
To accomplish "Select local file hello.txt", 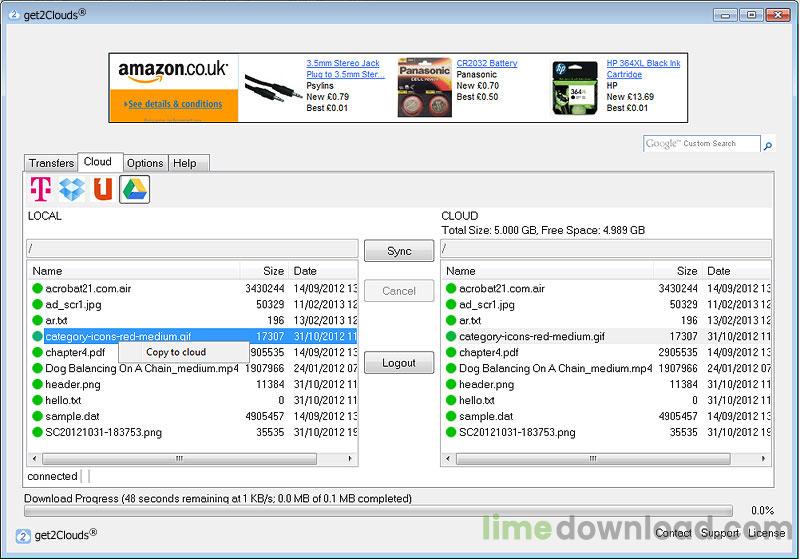I will click(63, 400).
